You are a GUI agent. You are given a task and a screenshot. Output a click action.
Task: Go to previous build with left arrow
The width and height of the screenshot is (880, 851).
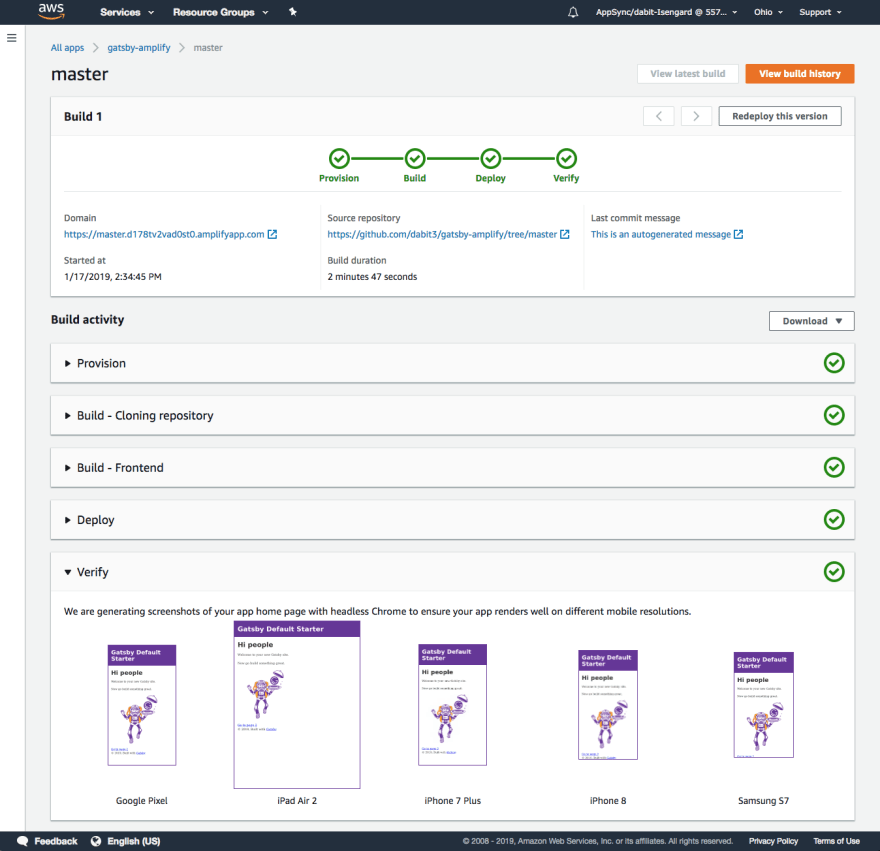tap(659, 116)
